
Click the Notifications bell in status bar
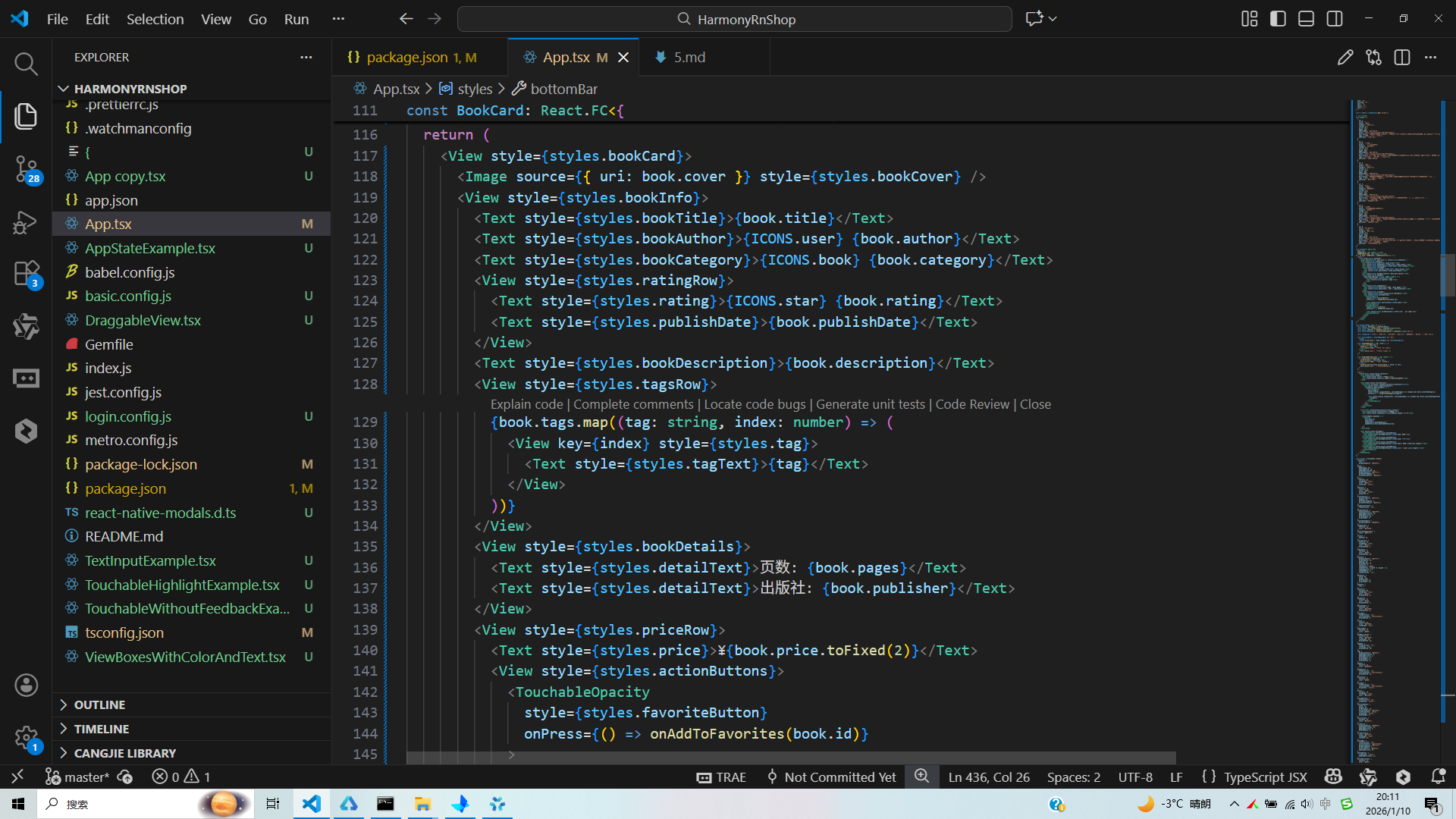(x=1438, y=777)
